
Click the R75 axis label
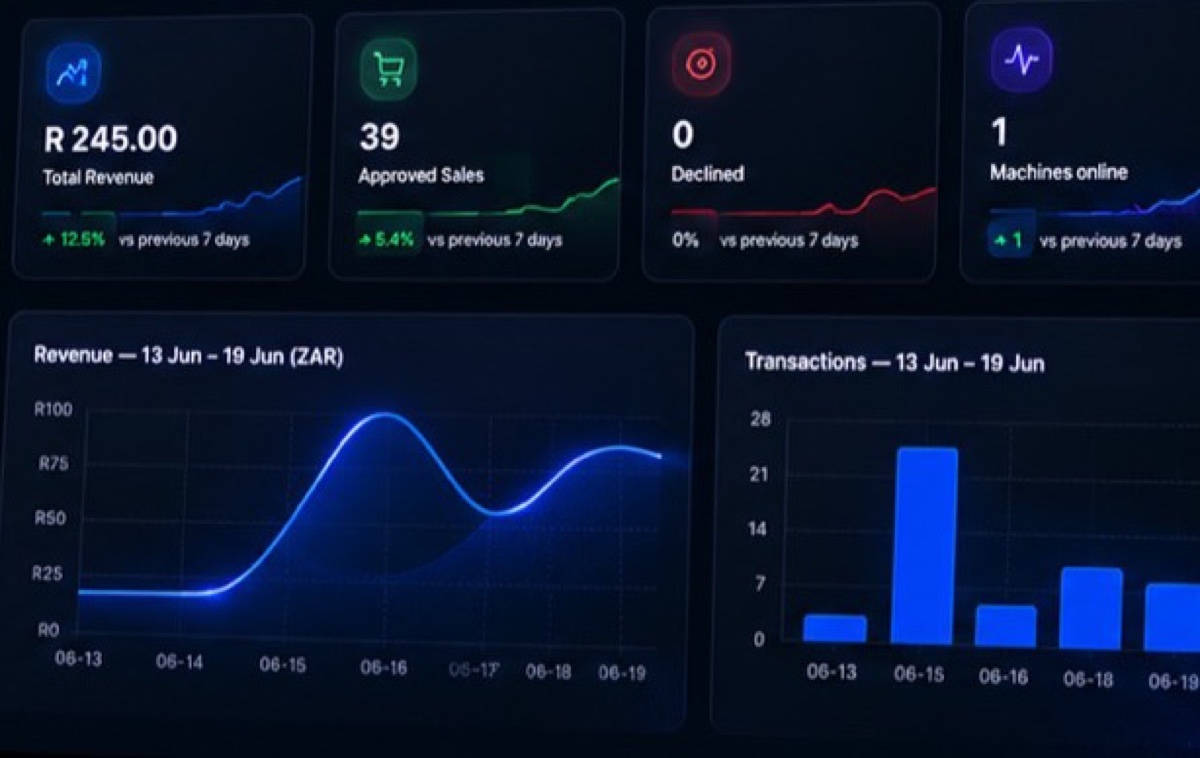click(52, 464)
